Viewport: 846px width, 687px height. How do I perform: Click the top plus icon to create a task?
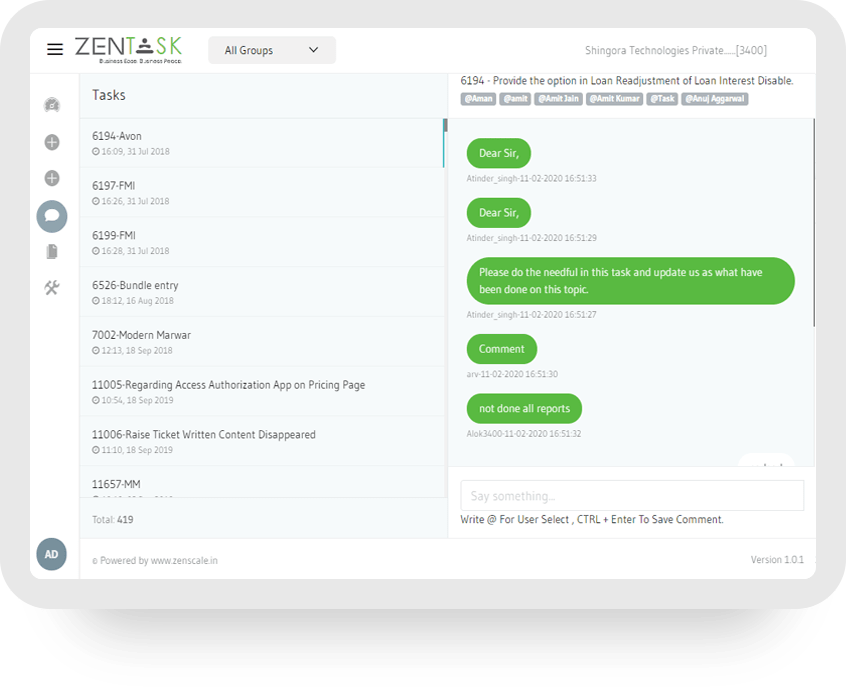[x=51, y=140]
